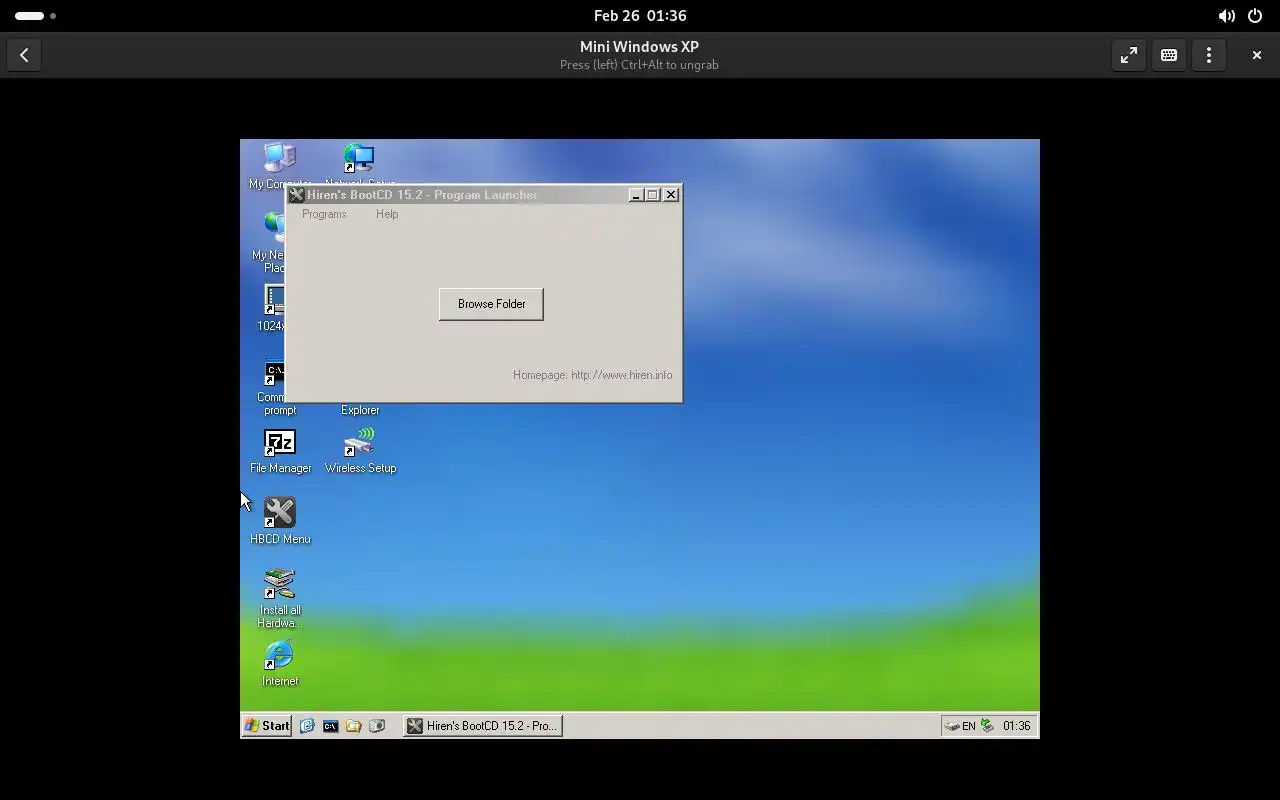Click the Internet Explorer quick launch icon
The width and height of the screenshot is (1280, 800).
pos(307,726)
